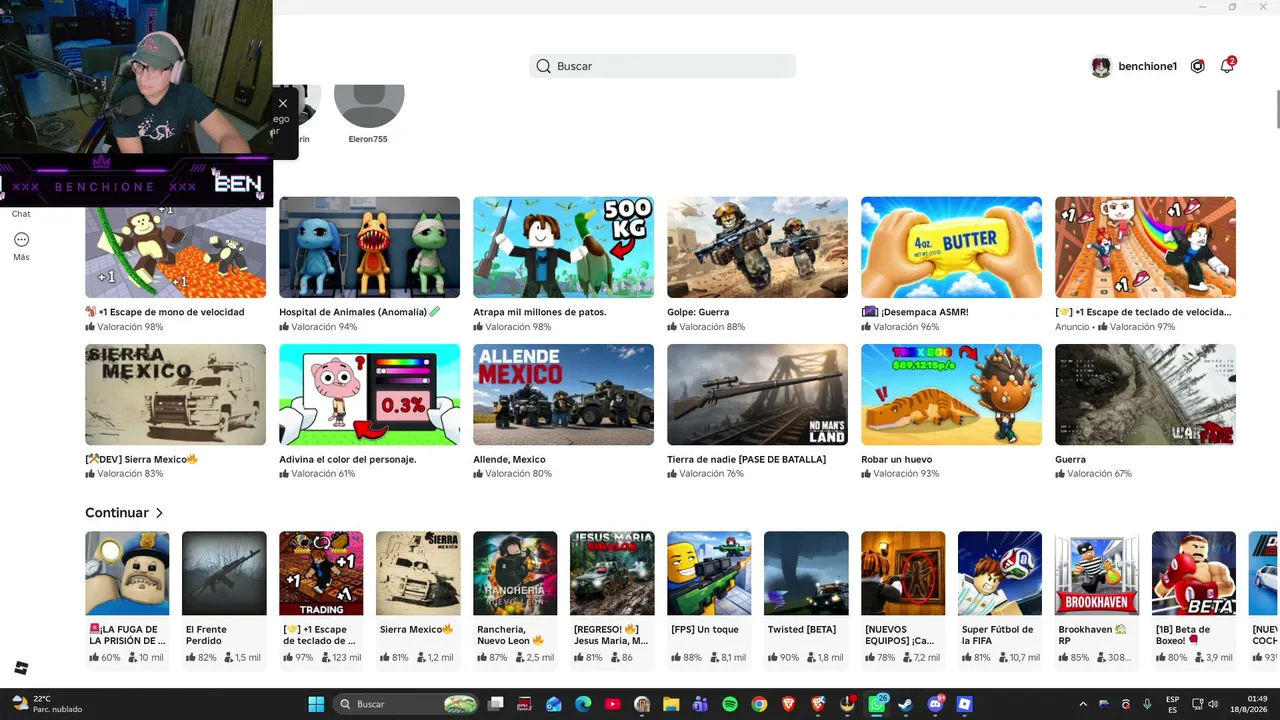Click the Más sidebar icon
Screen dimensions: 1280x720
(x=21, y=240)
